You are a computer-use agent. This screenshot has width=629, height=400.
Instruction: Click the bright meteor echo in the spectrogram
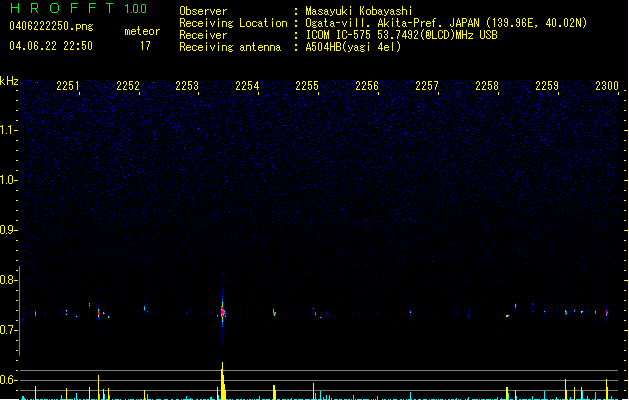[222, 310]
